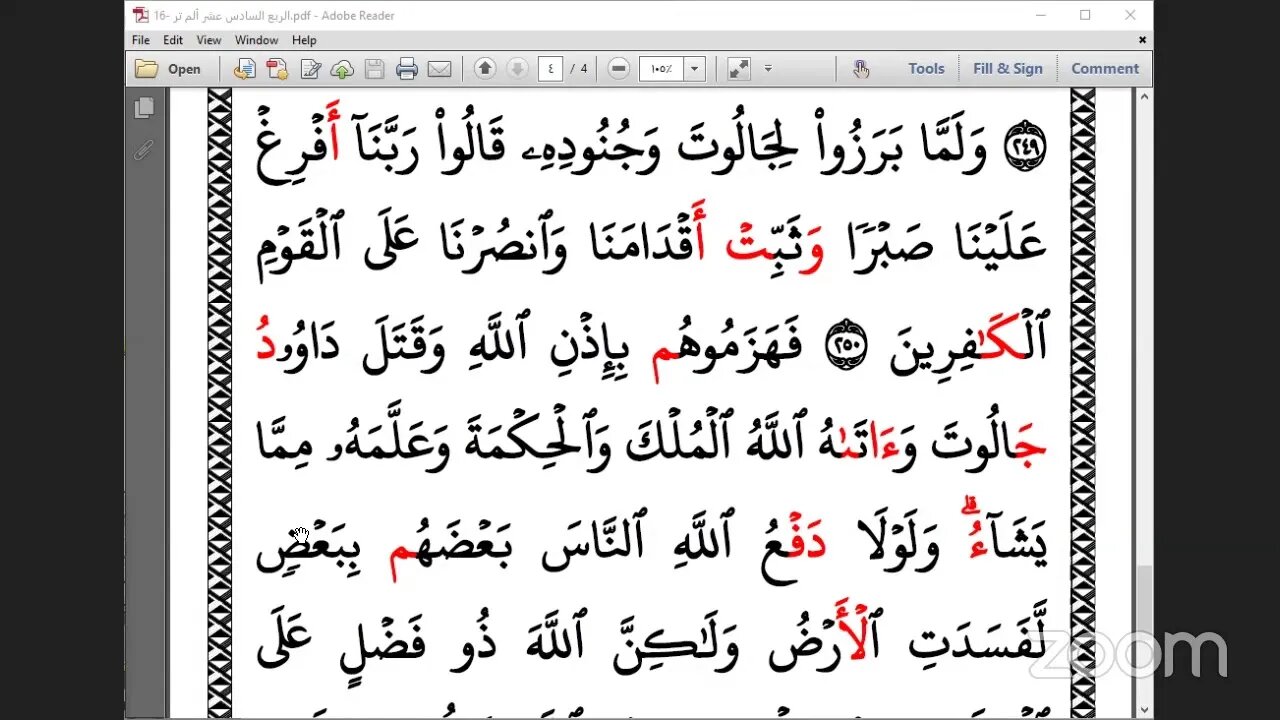
Task: Click the hand touch mode icon
Action: 861,69
